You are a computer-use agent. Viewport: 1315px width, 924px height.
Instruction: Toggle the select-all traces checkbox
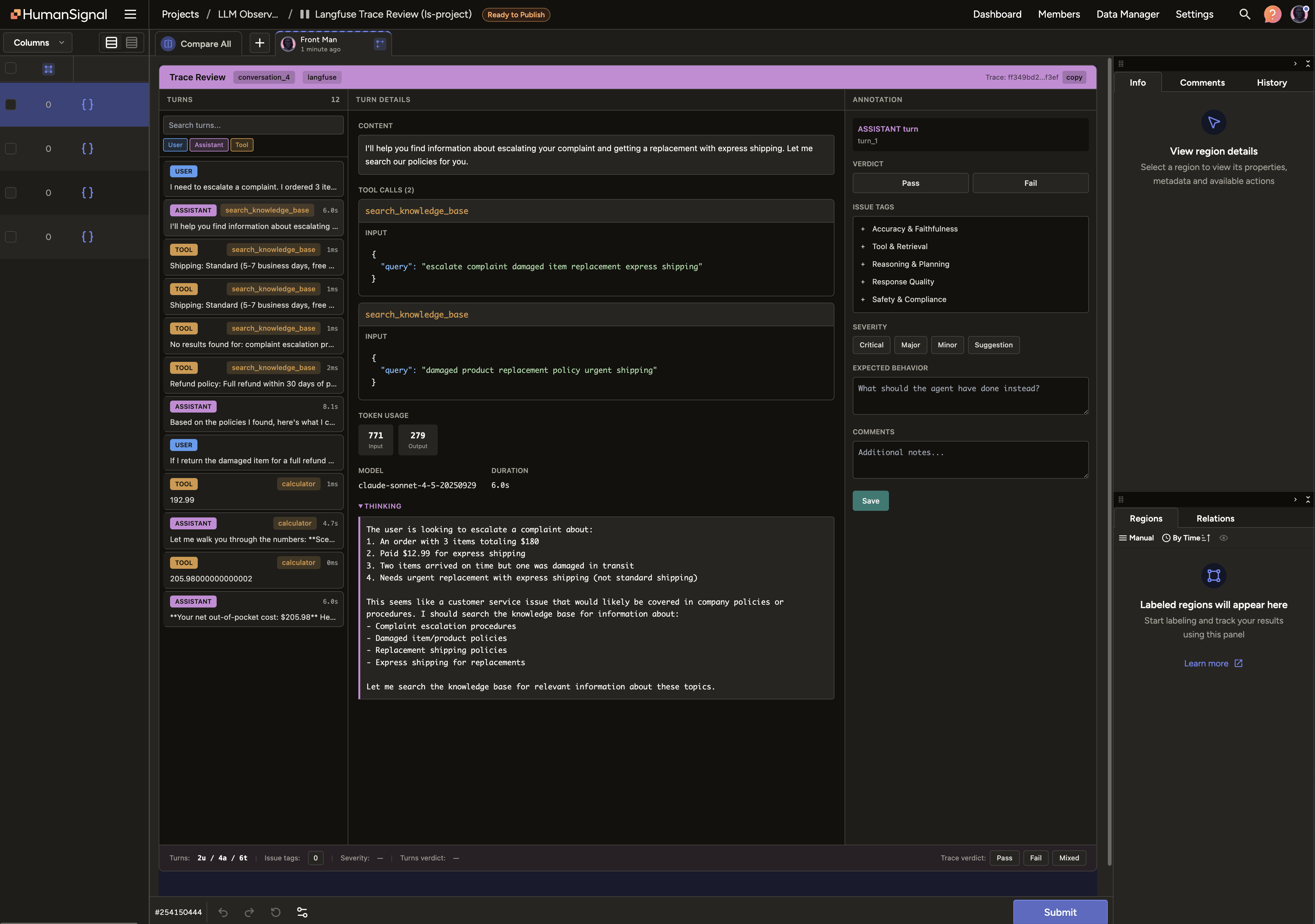tap(11, 68)
